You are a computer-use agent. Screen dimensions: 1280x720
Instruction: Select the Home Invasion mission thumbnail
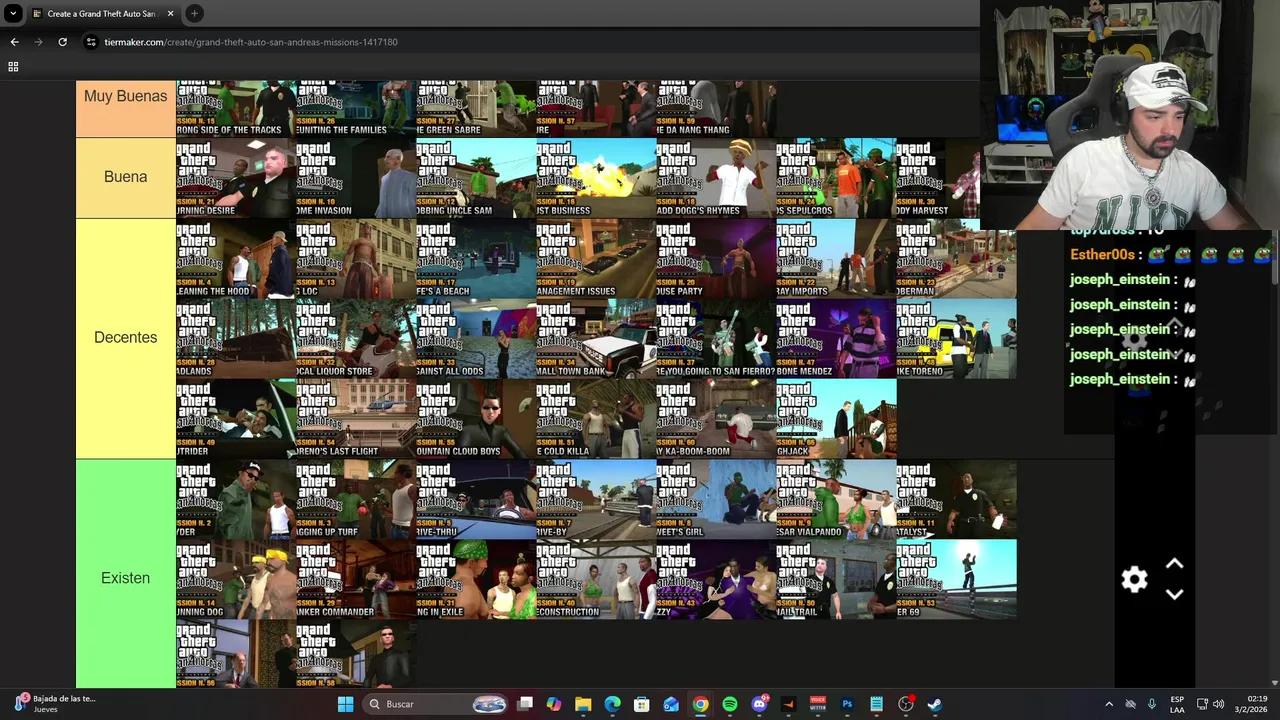356,178
